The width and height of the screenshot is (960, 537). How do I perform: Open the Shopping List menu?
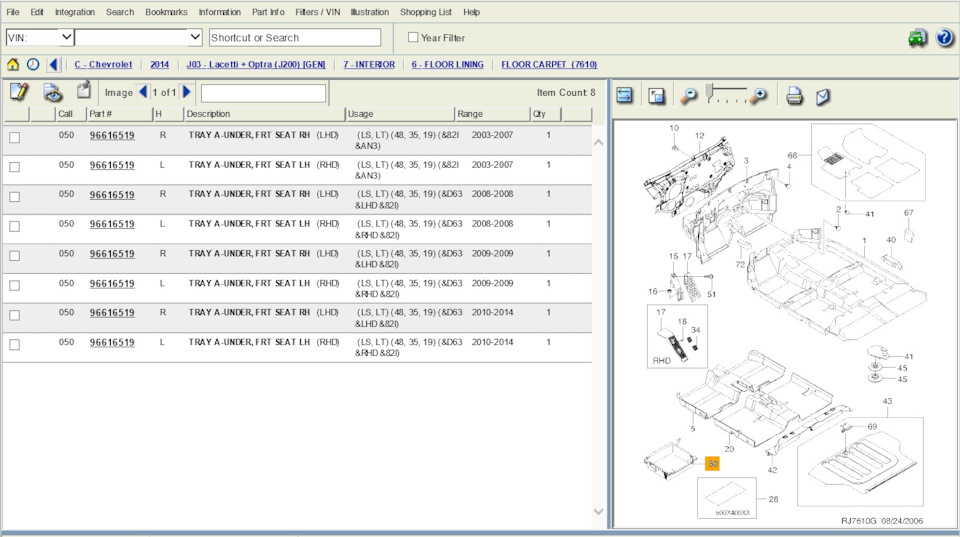point(425,12)
